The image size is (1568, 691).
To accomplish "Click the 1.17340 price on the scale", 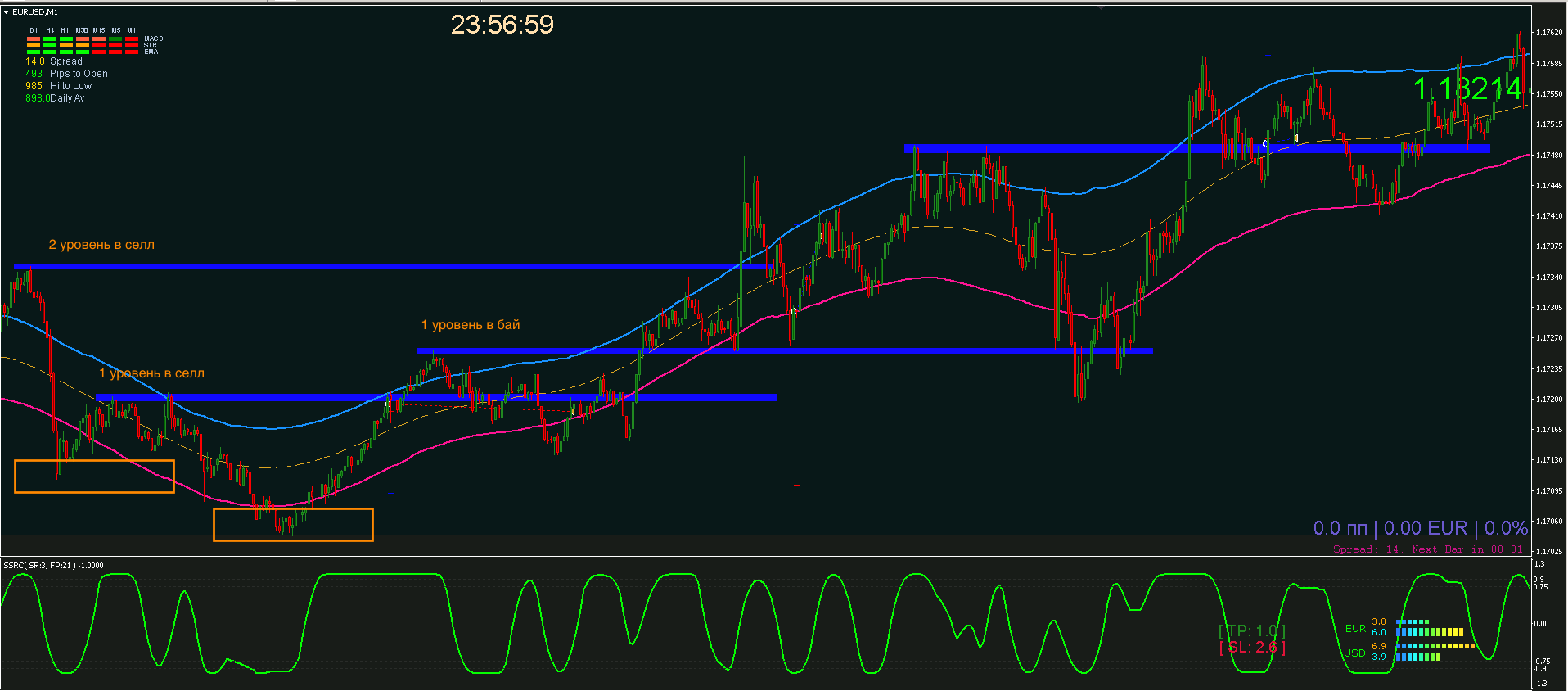I will pos(1549,278).
